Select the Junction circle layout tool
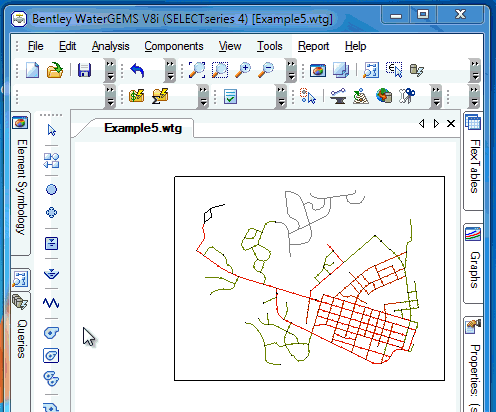Screen dimensions: 496x412 coord(51,190)
